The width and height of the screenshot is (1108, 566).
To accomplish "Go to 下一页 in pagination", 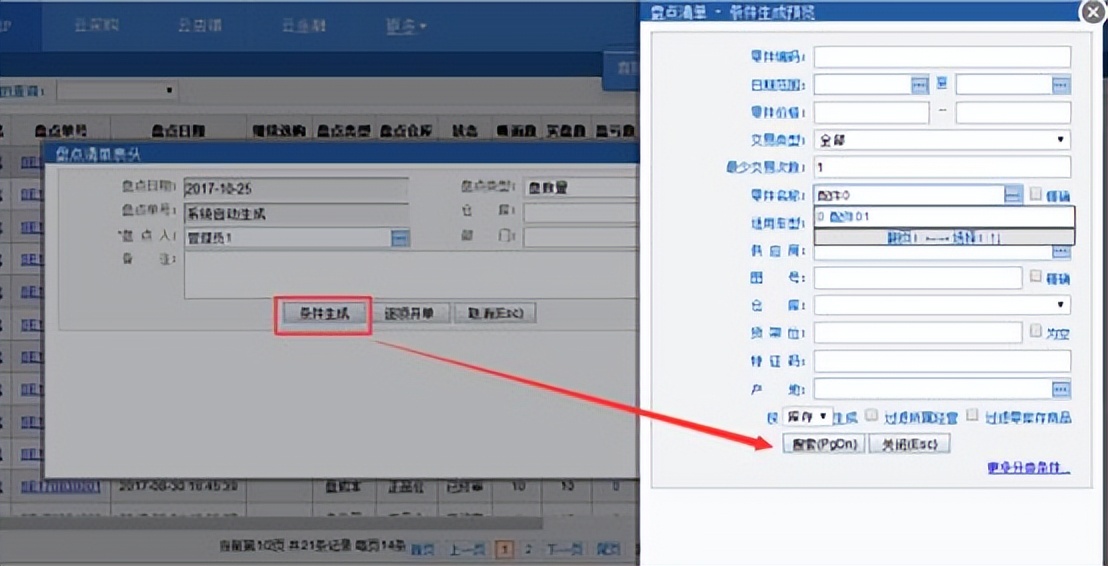I will pyautogui.click(x=564, y=549).
